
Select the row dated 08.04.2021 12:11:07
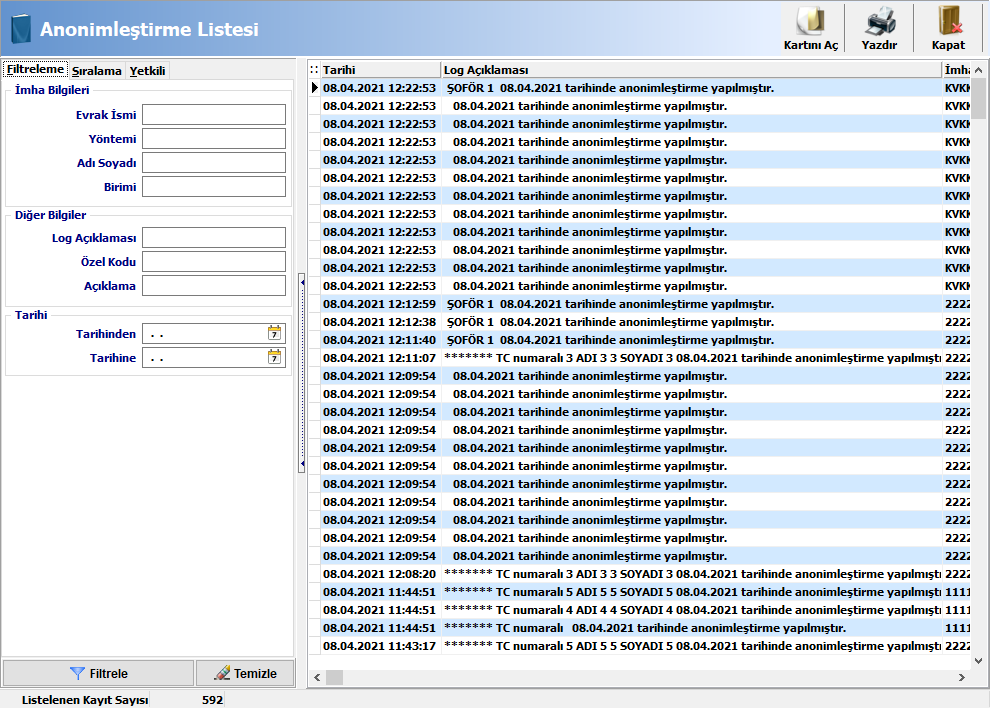640,358
